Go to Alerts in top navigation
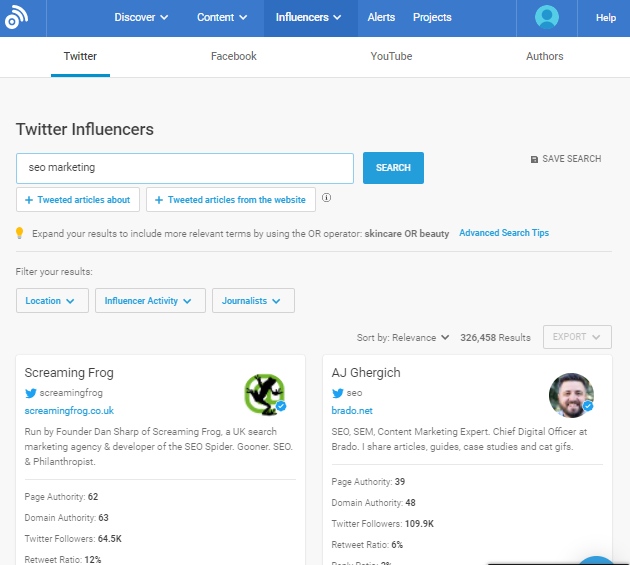The image size is (630, 565). 381,17
